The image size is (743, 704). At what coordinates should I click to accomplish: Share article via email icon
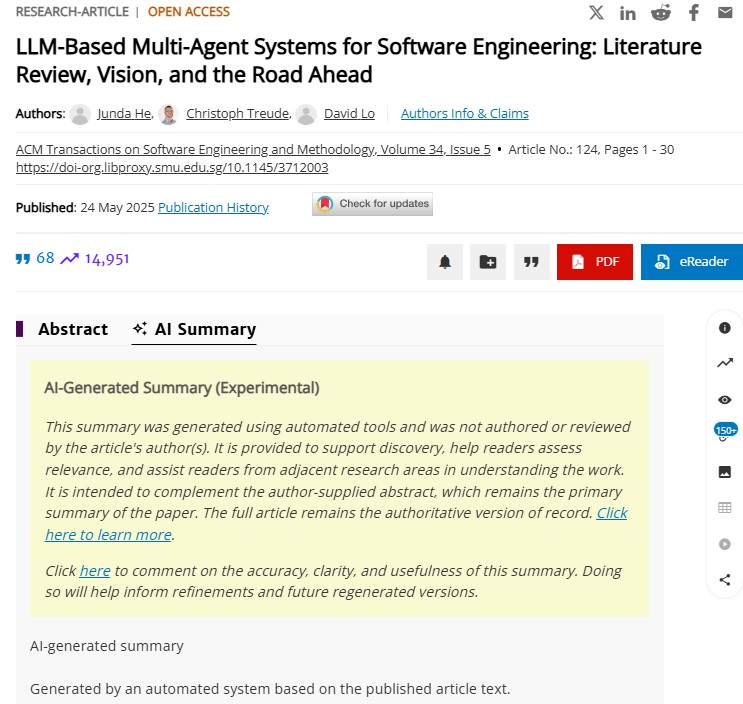coord(725,12)
